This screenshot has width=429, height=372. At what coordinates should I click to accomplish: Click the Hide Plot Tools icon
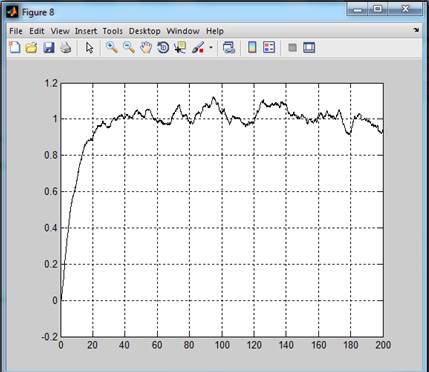[292, 48]
